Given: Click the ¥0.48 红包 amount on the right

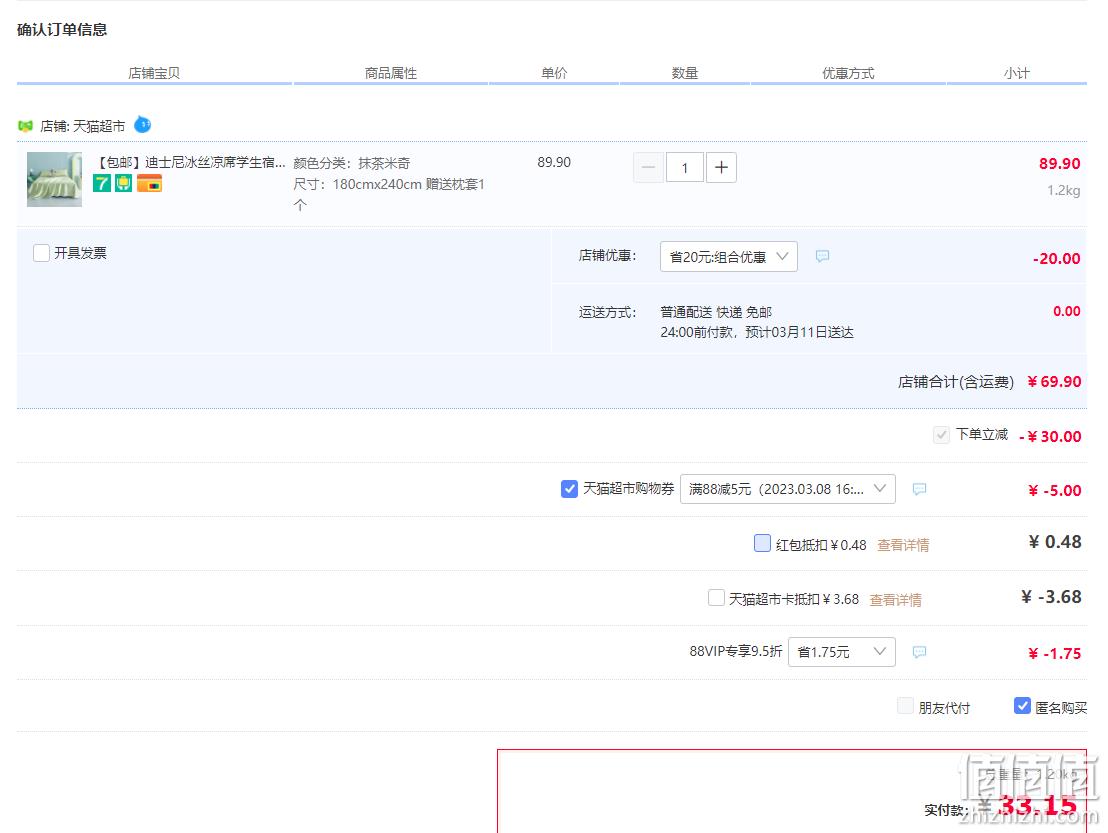Looking at the screenshot, I should click(1055, 542).
